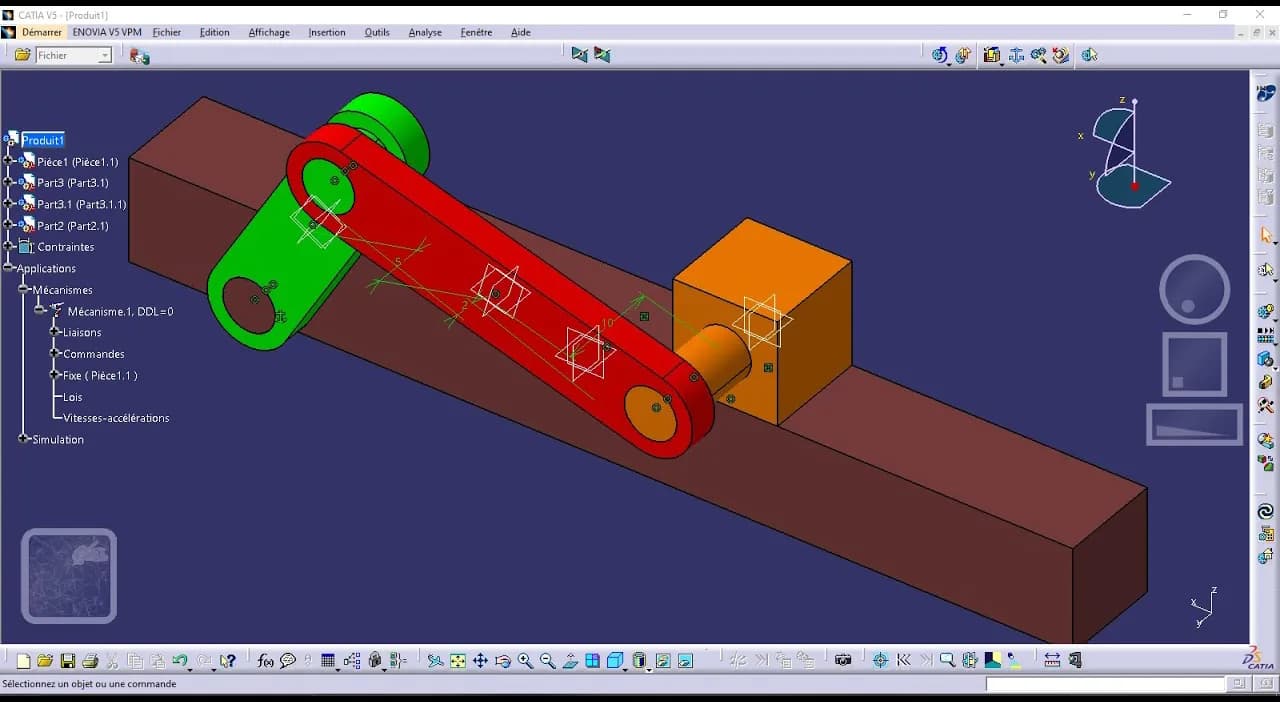Click the Print icon in bottom toolbar
Screen dimensions: 1280x702
pos(90,661)
